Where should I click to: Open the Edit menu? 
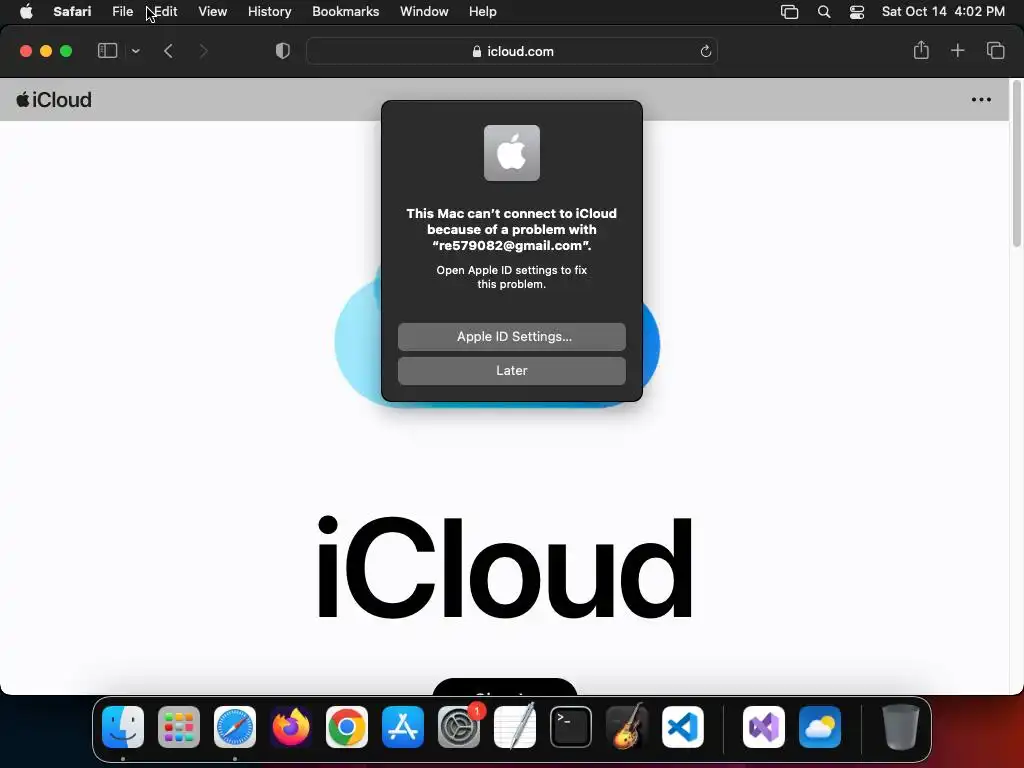click(165, 12)
